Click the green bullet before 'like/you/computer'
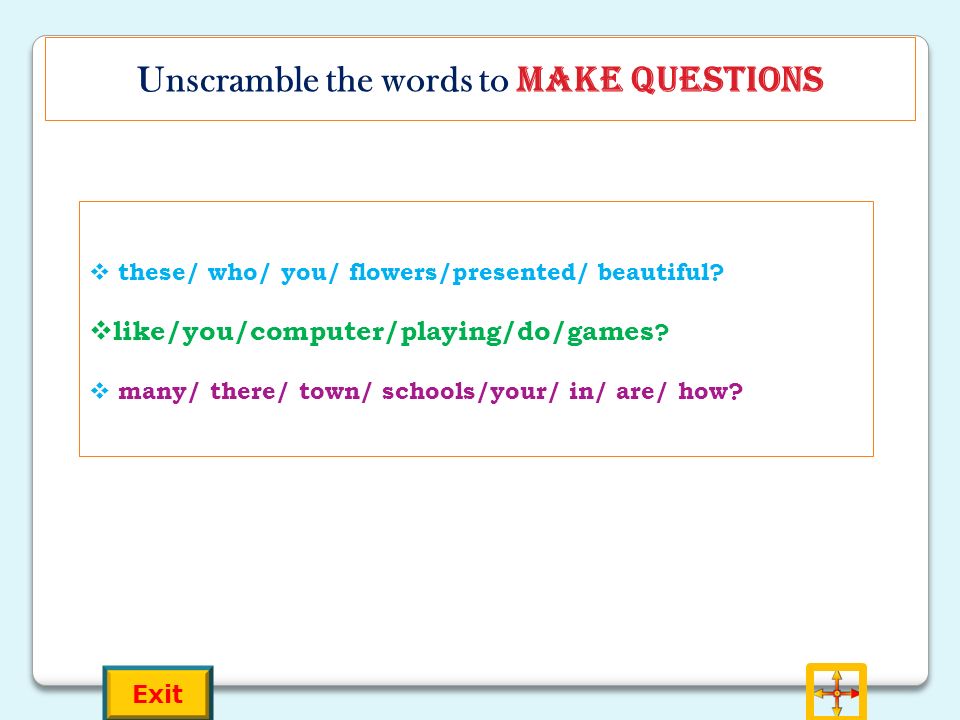Image resolution: width=960 pixels, height=720 pixels. pyautogui.click(x=101, y=331)
